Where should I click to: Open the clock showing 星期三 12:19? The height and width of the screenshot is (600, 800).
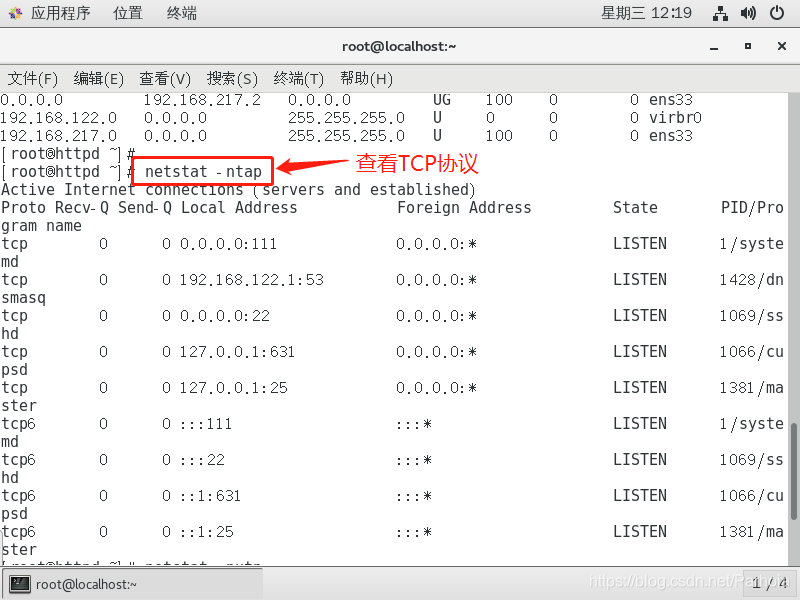tap(646, 13)
